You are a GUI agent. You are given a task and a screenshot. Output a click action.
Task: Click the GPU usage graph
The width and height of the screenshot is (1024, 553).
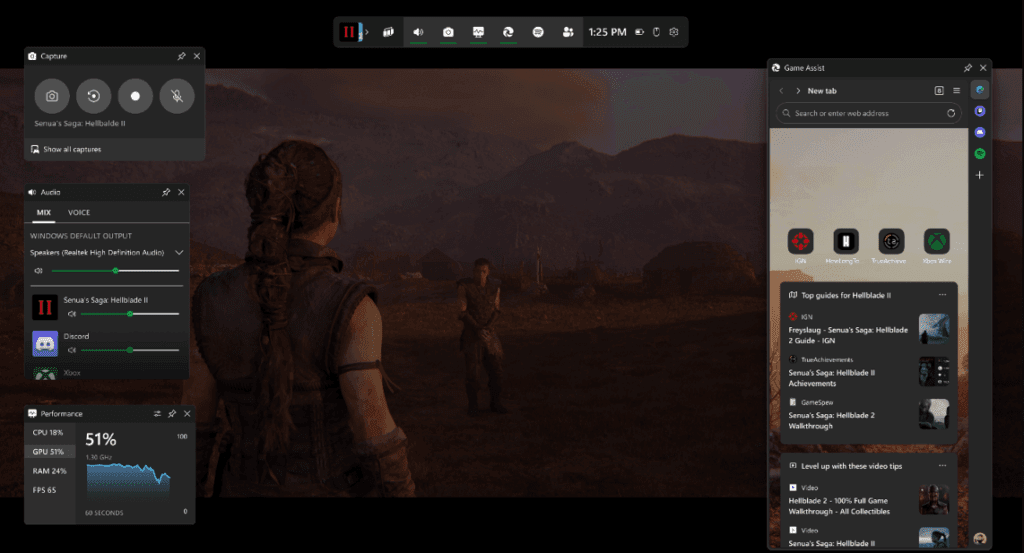pyautogui.click(x=129, y=482)
